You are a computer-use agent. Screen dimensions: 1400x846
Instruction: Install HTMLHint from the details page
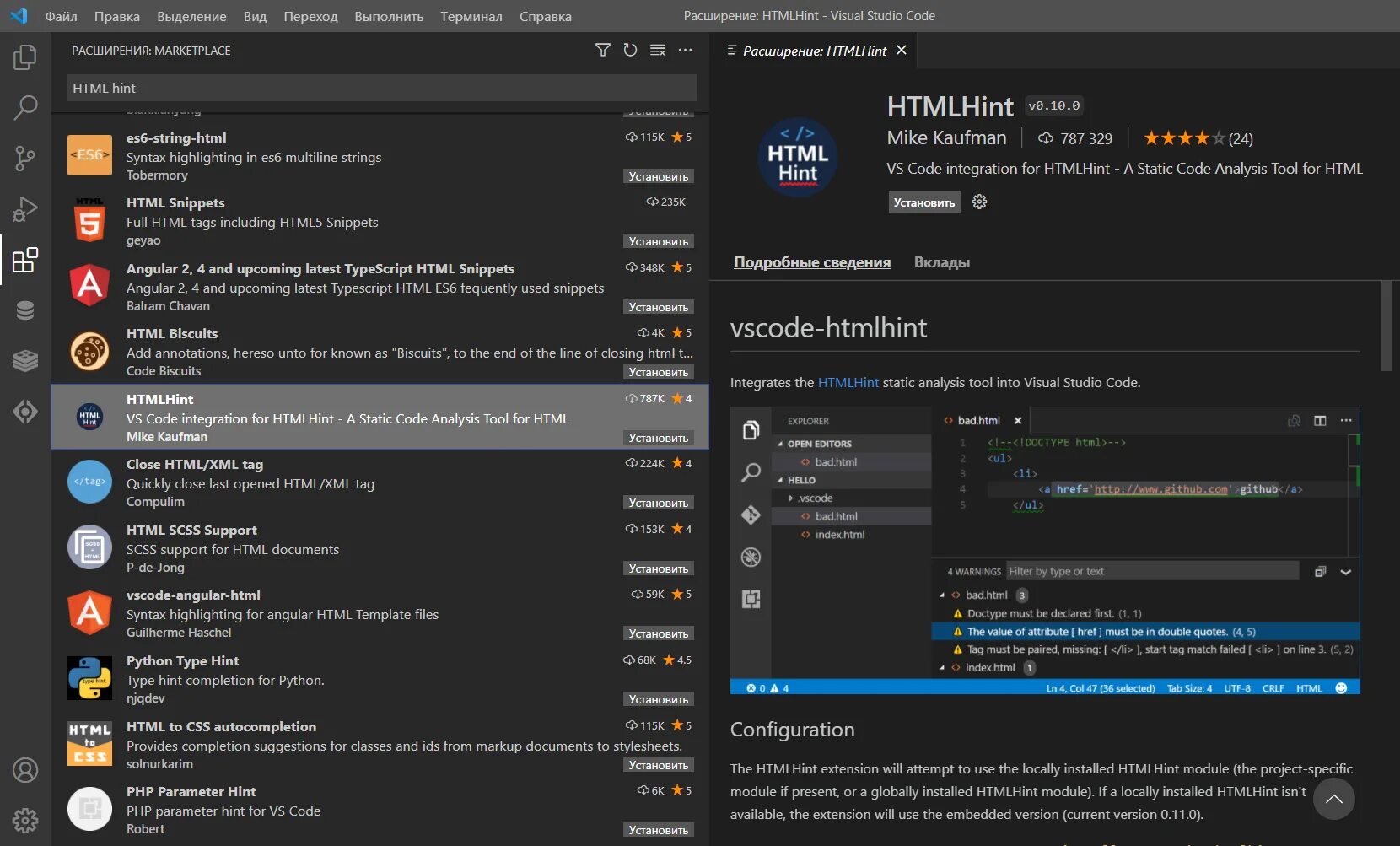click(924, 202)
